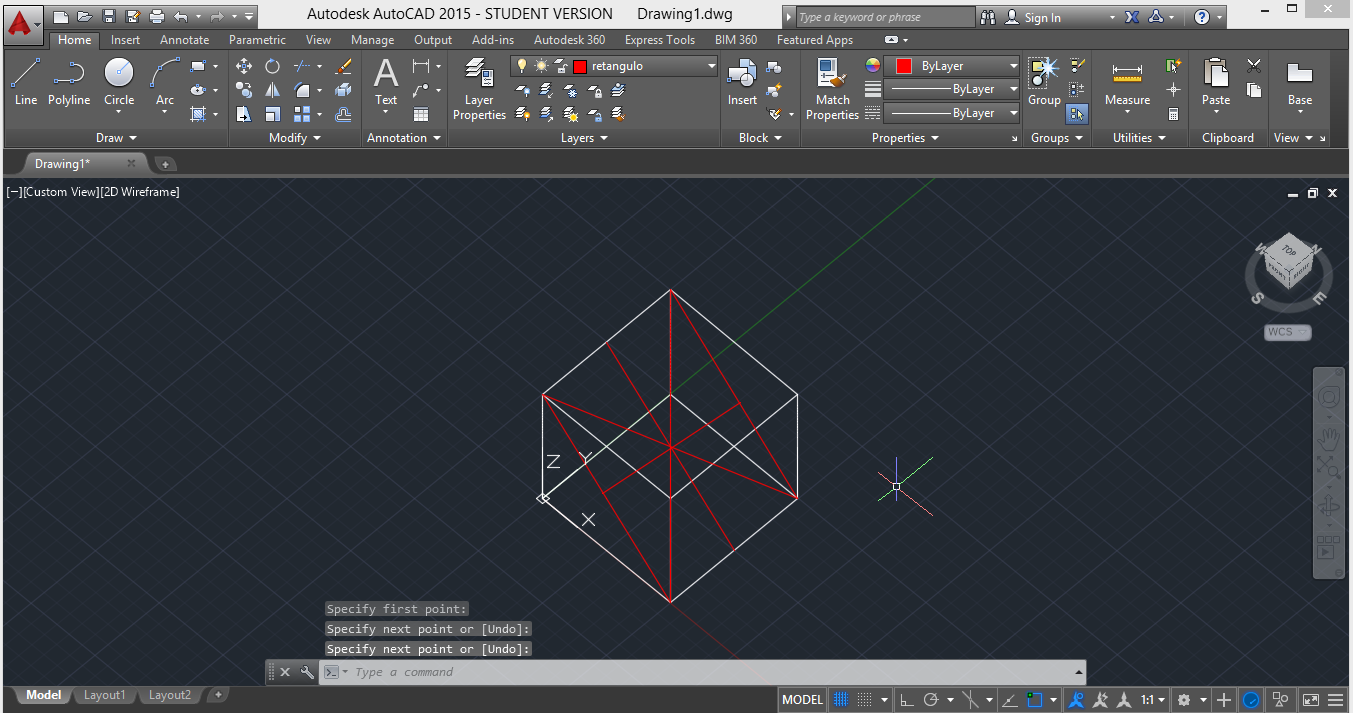This screenshot has width=1353, height=713.
Task: Switch to the Annotate ribbon tab
Action: click(x=184, y=40)
